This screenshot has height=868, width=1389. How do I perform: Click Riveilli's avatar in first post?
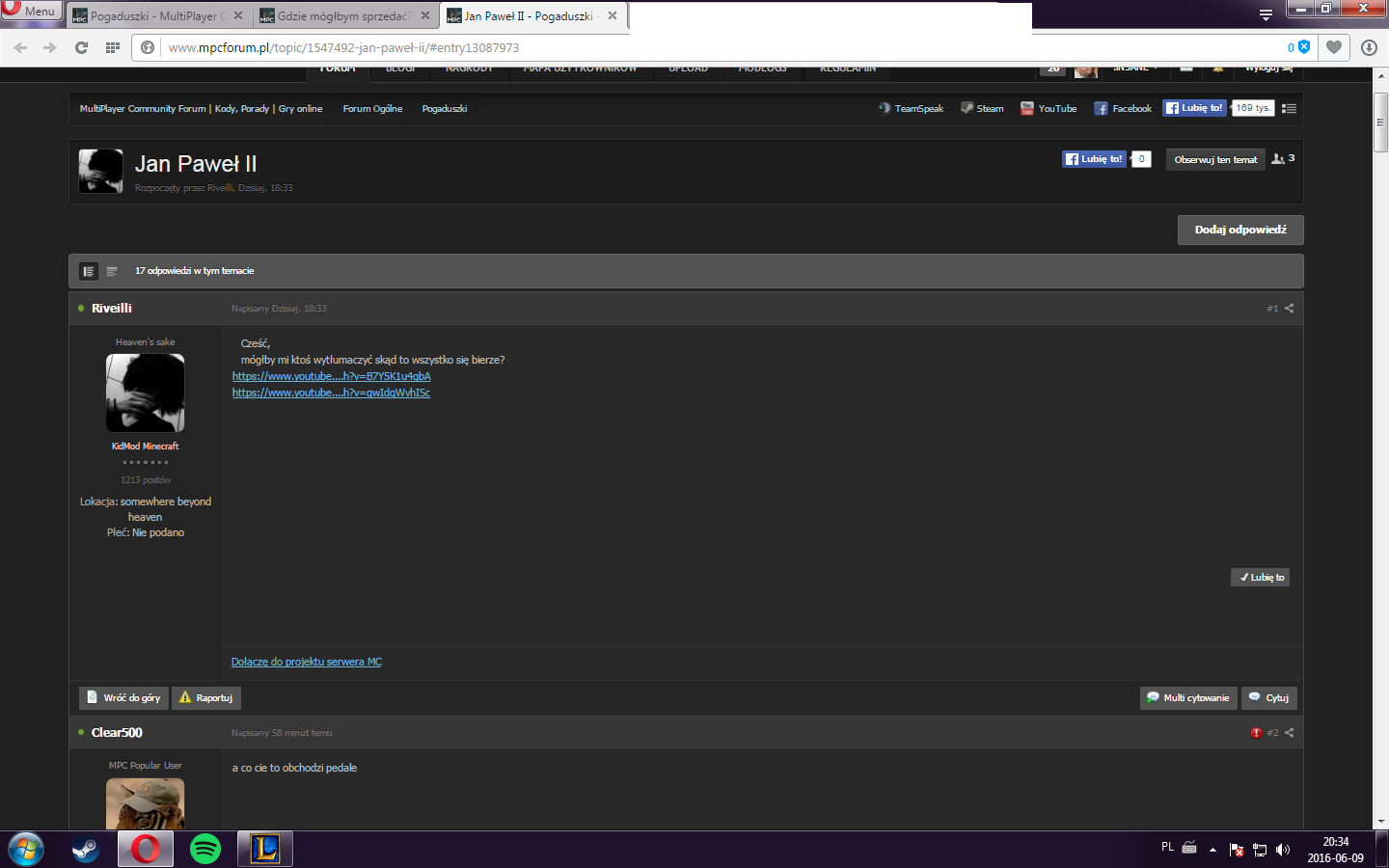[x=145, y=393]
